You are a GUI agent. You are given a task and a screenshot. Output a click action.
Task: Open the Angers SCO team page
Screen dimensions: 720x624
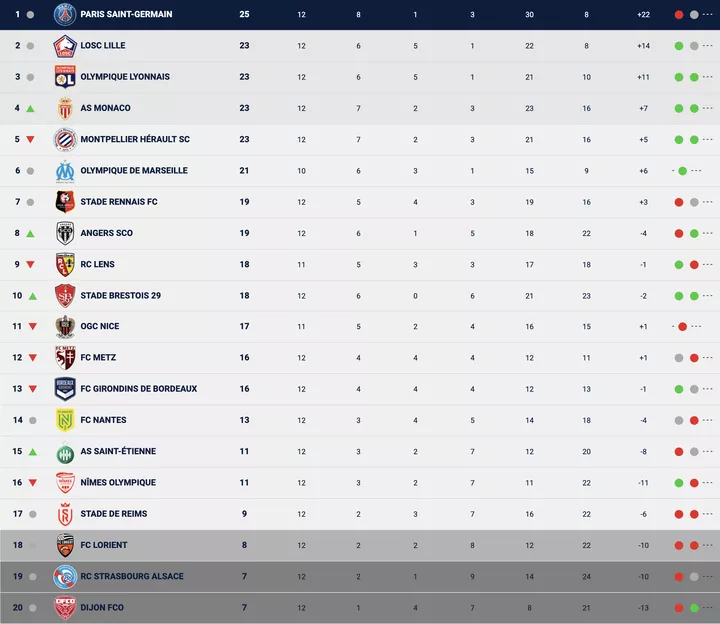point(106,233)
